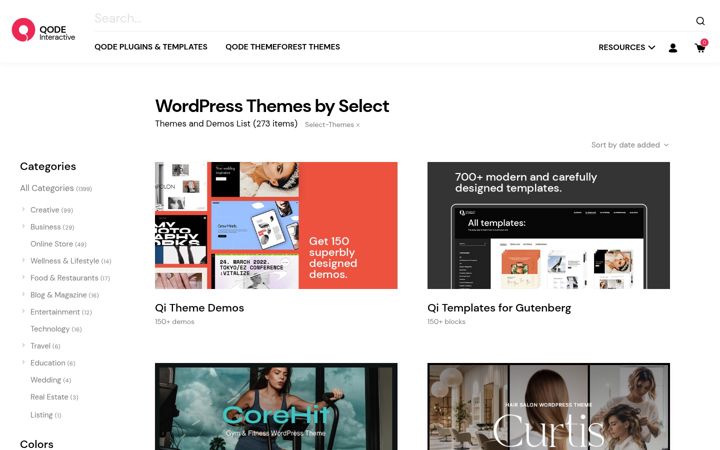Click Qi Templates for Gutenberg title
Image resolution: width=720 pixels, height=450 pixels.
tap(499, 308)
